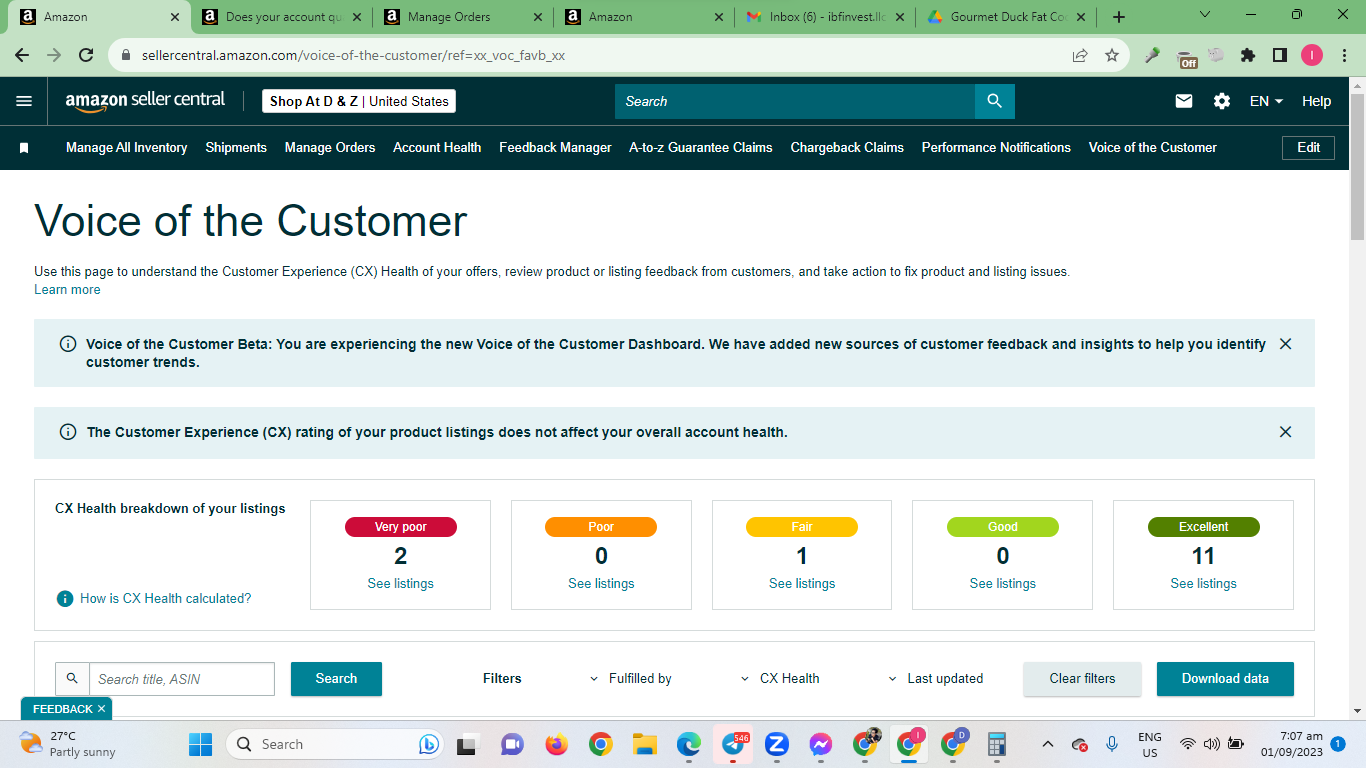
Task: Open A-to-z Guarantee Claims page
Action: tap(701, 148)
